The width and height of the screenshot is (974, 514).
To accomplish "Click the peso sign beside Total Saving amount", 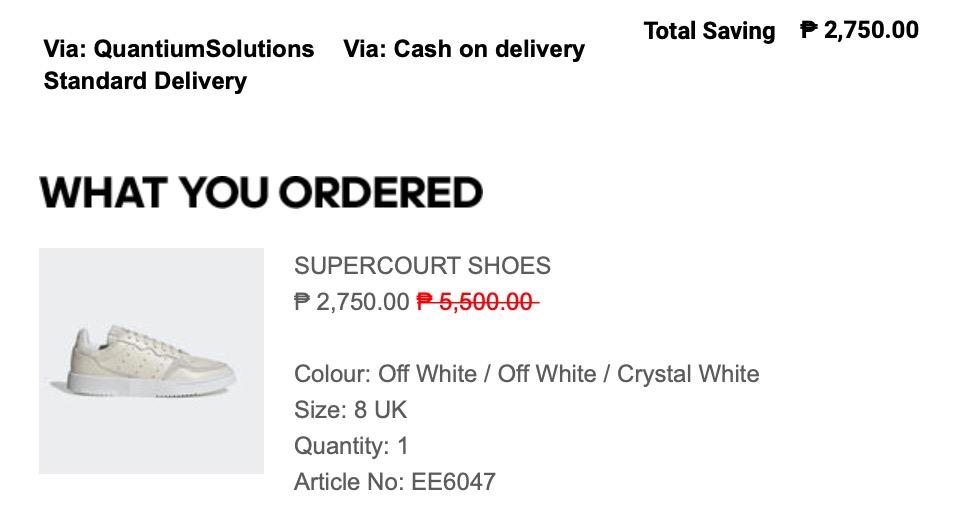I will (809, 30).
